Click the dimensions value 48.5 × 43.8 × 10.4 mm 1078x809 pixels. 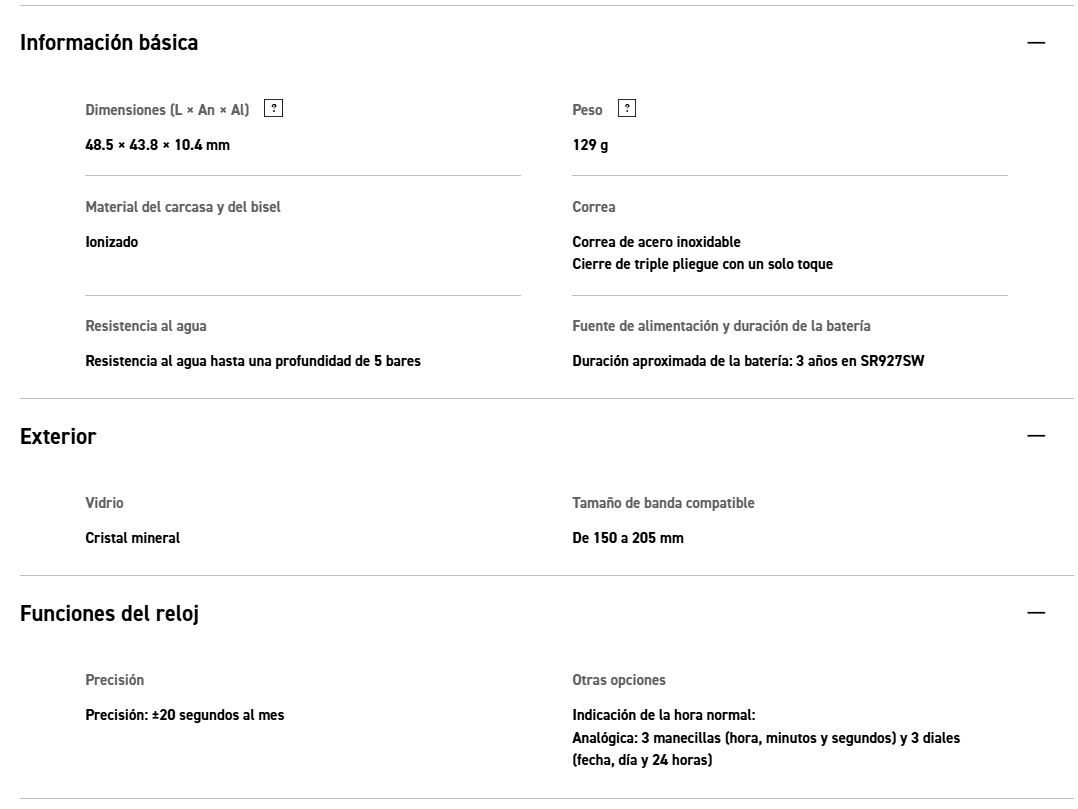coord(157,146)
